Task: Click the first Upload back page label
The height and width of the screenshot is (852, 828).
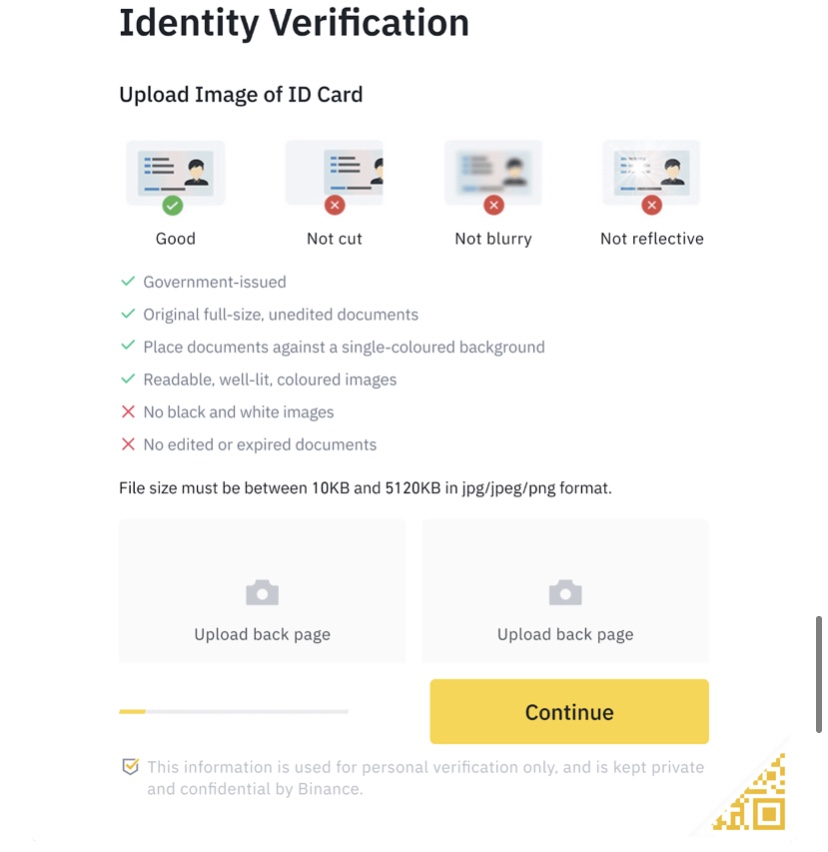Action: pos(262,634)
